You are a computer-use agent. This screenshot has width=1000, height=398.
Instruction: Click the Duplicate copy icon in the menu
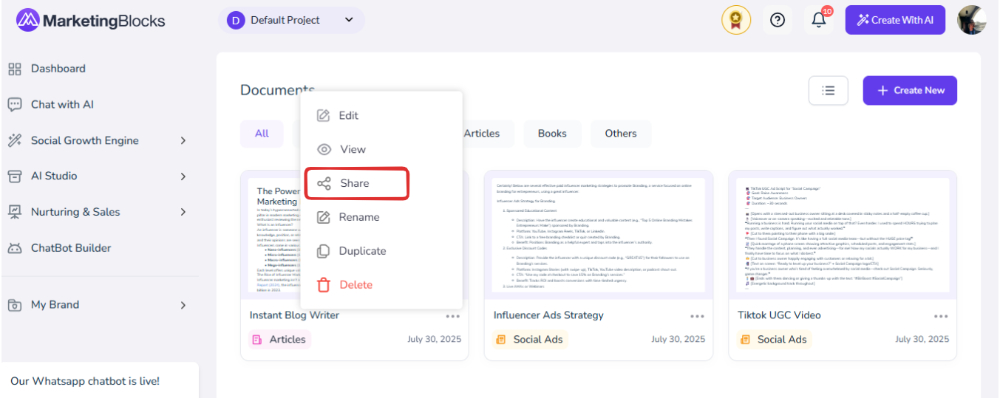coord(324,251)
